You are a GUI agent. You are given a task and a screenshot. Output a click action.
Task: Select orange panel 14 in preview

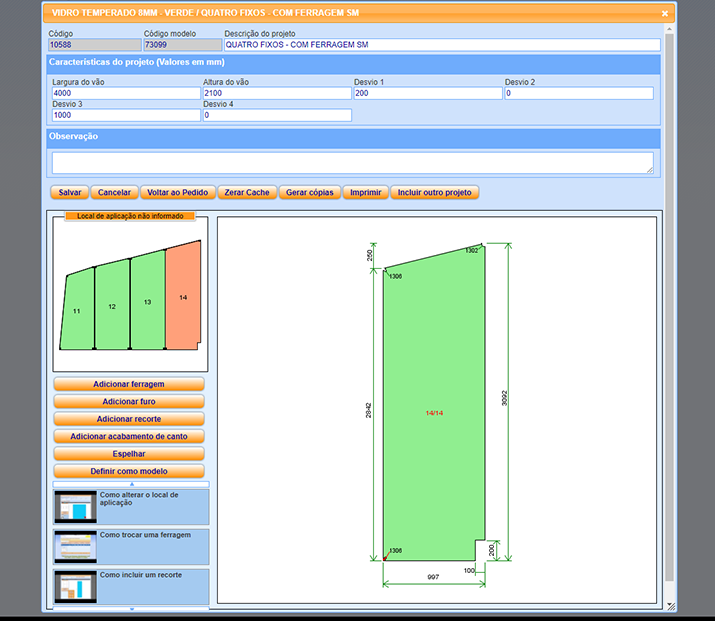click(183, 297)
